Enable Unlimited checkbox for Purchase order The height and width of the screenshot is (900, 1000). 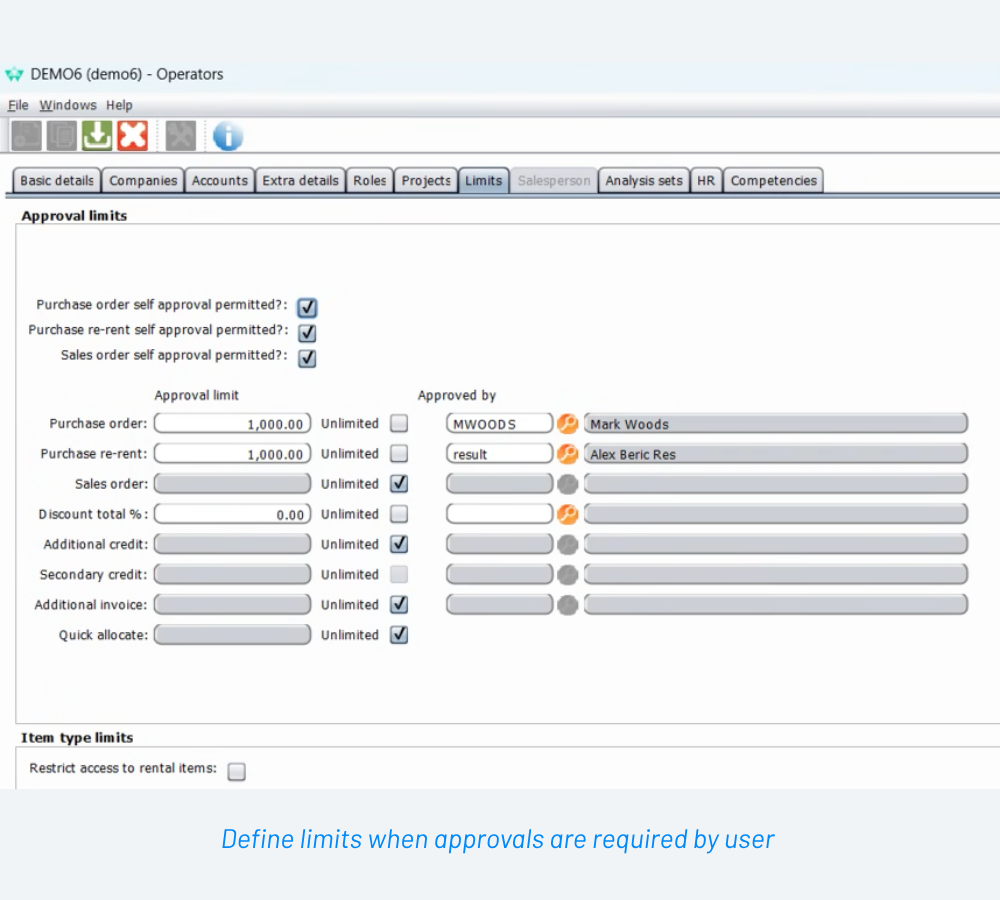click(399, 424)
